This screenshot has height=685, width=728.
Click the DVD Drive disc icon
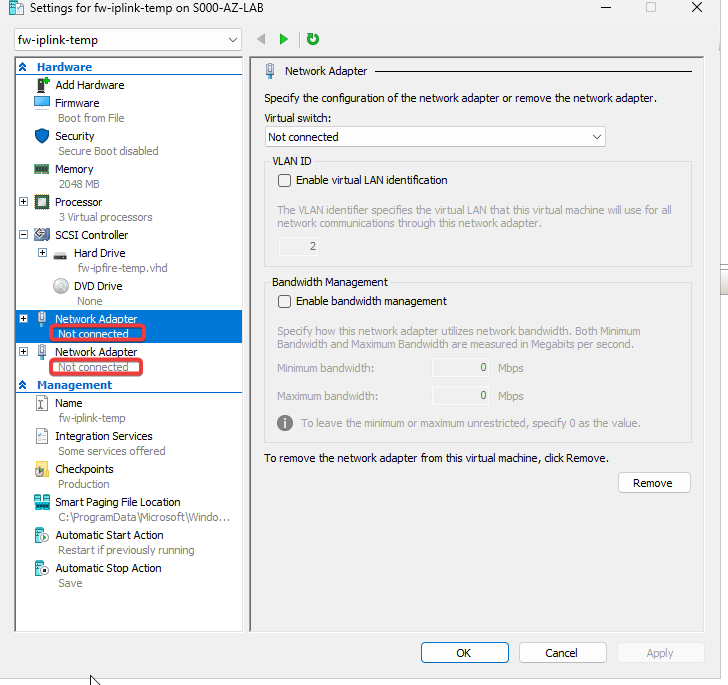point(61,286)
